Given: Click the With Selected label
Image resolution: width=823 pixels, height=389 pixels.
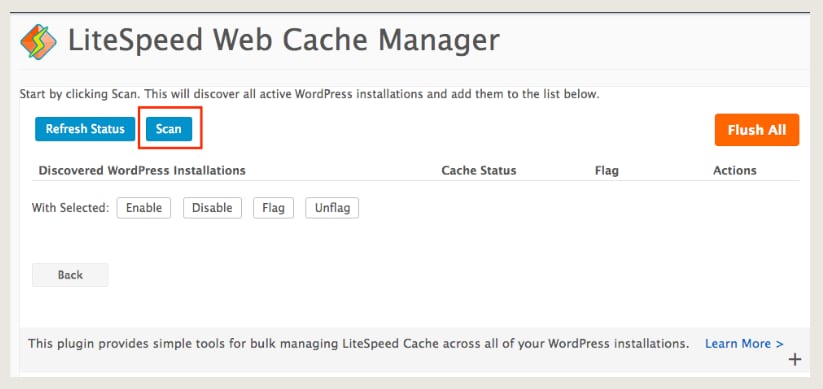Looking at the screenshot, I should coord(70,208).
